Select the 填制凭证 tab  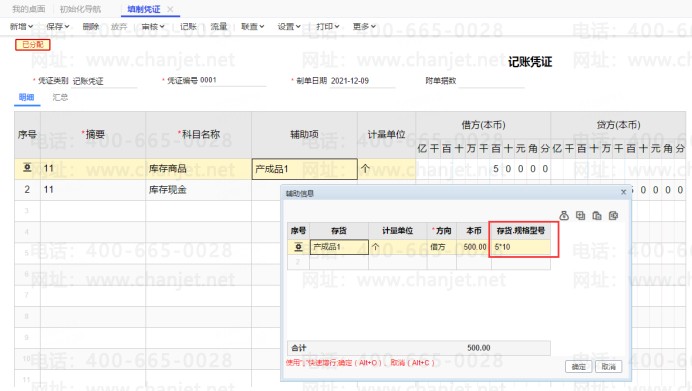coord(144,9)
